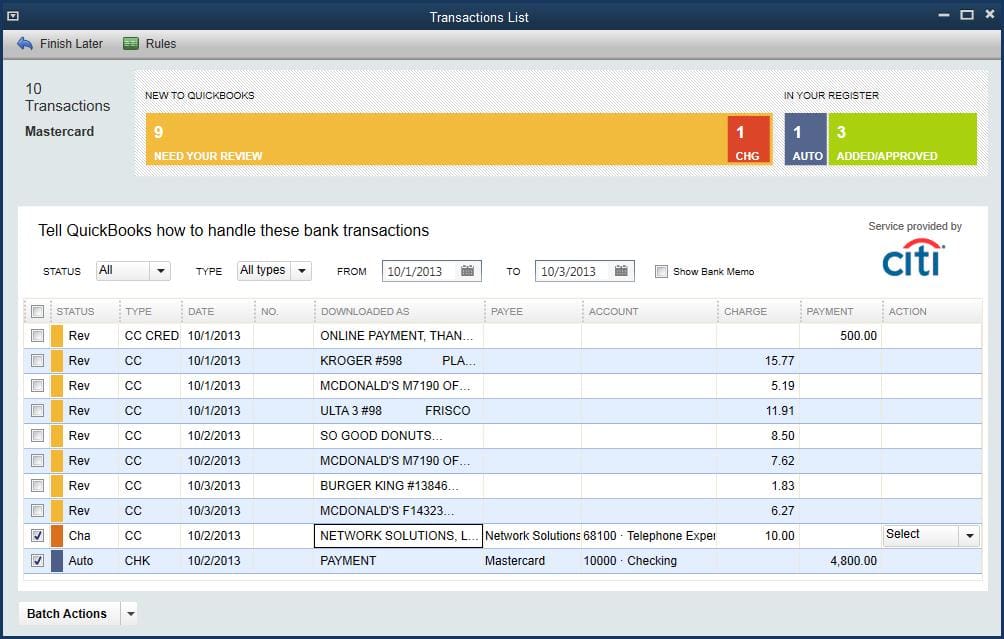Screen dimensions: 1004x639
Task: Select the KROGER #598 transaction text
Action: (398, 360)
